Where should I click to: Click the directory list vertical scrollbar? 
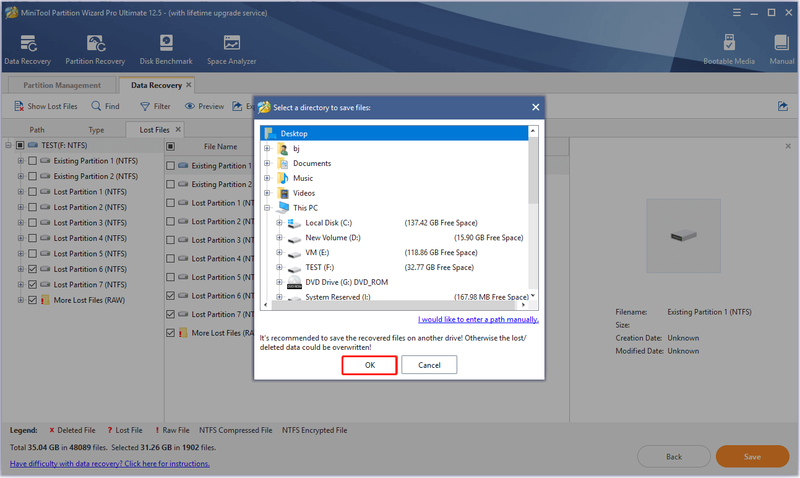coord(533,213)
